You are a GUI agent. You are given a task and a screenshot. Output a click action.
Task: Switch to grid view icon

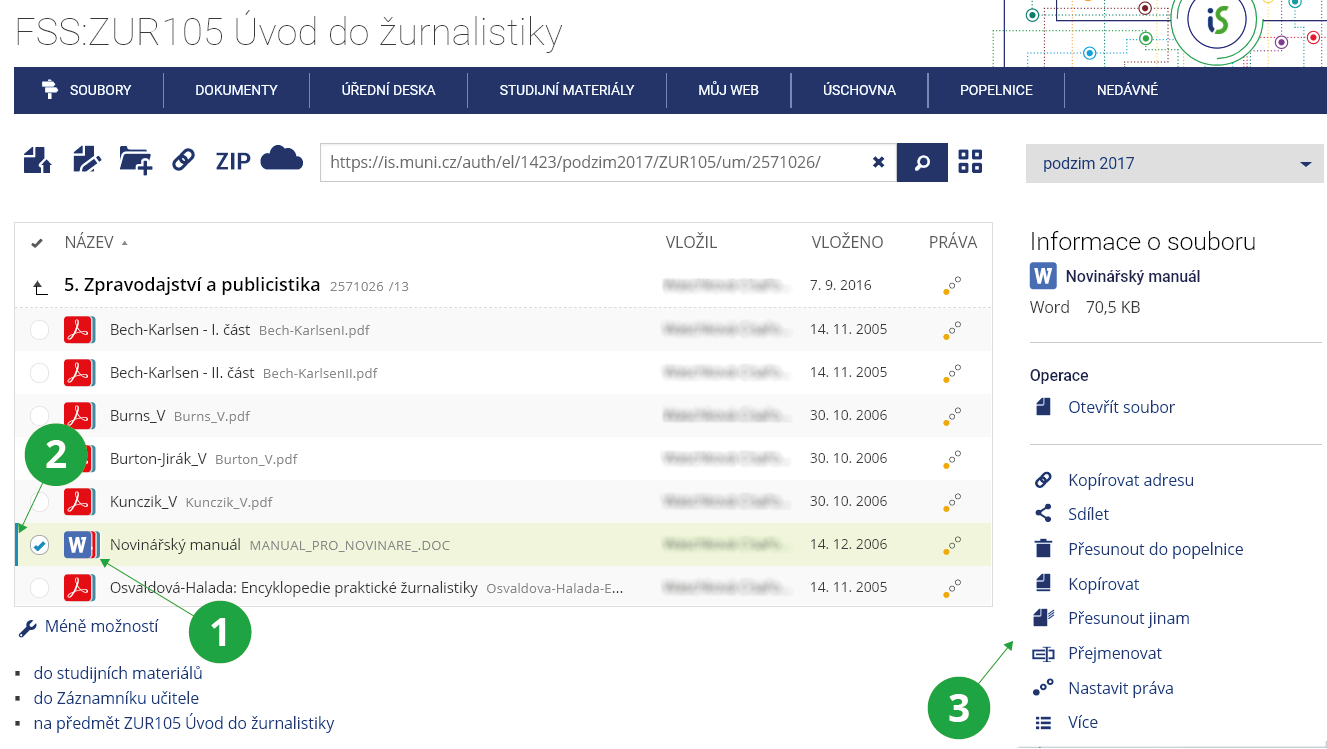coord(970,162)
